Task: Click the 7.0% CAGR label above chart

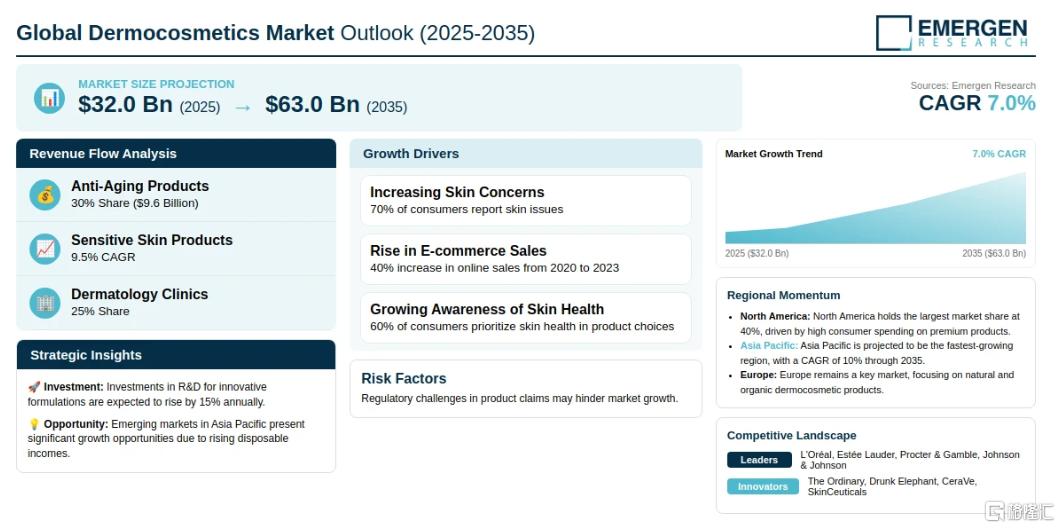Action: (x=999, y=154)
